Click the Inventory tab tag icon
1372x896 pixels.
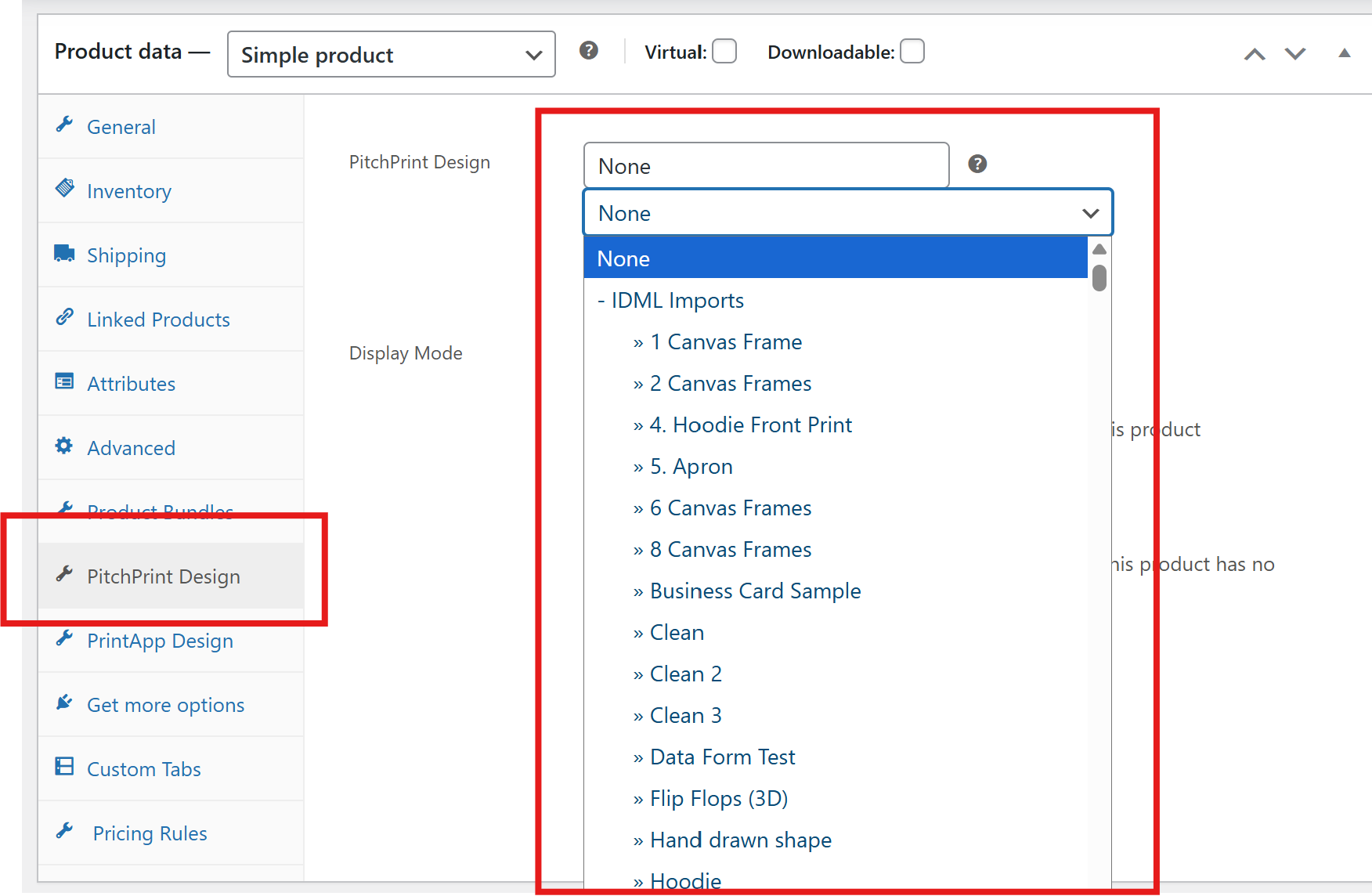pyautogui.click(x=64, y=188)
